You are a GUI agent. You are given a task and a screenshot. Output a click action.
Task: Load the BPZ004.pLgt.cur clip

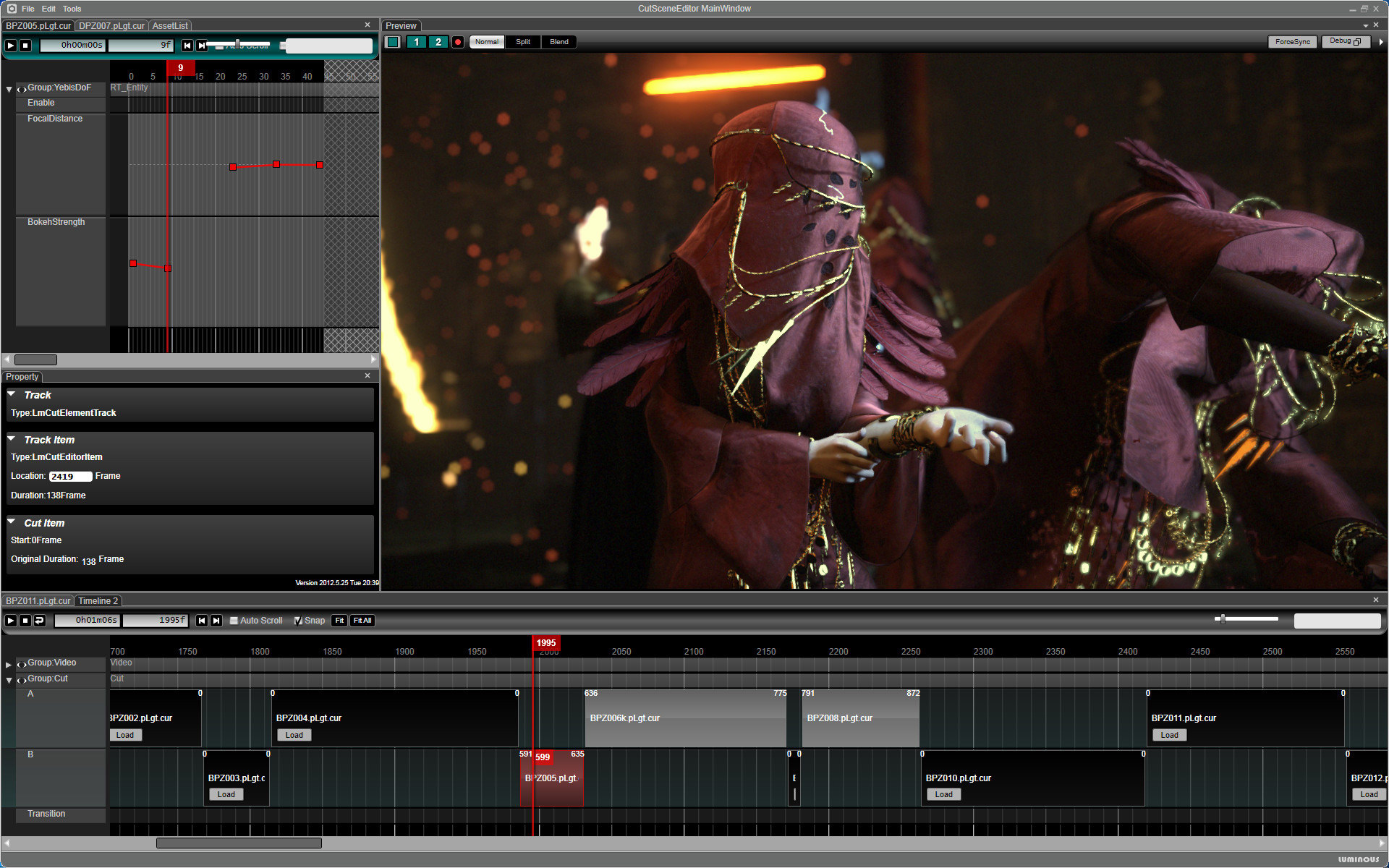click(x=294, y=735)
